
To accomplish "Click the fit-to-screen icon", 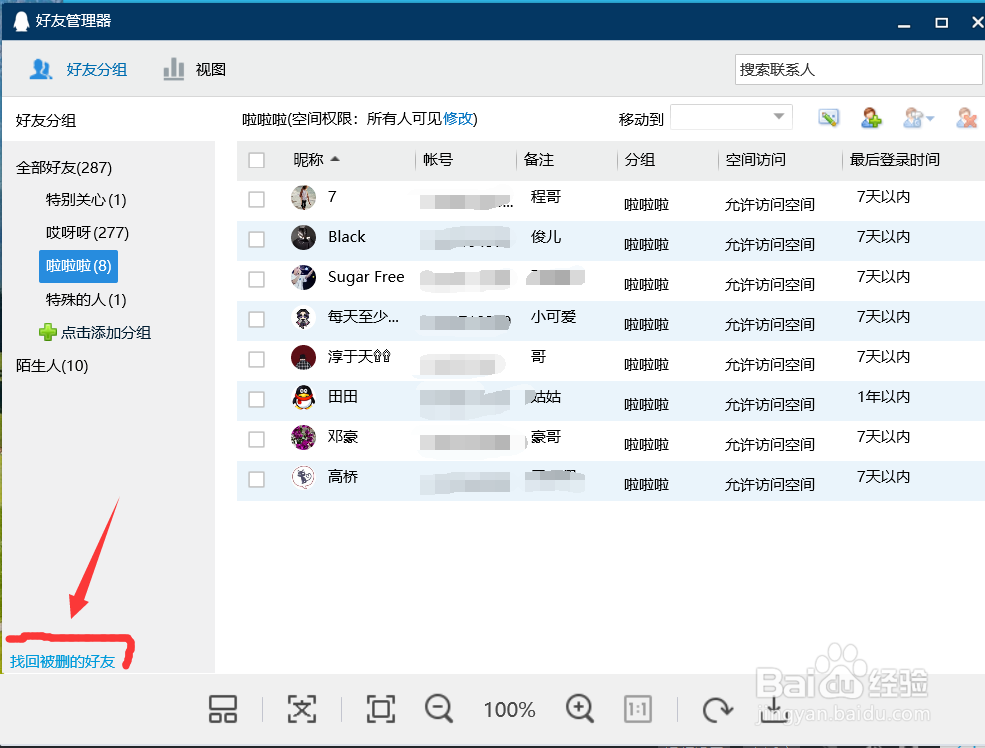I will (380, 709).
